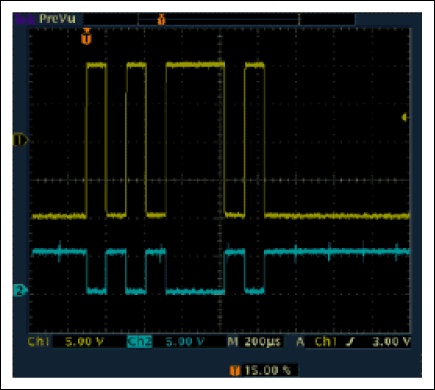This screenshot has height=390, width=435.
Task: Select the orange trigger marker in the record bar
Action: (161, 19)
